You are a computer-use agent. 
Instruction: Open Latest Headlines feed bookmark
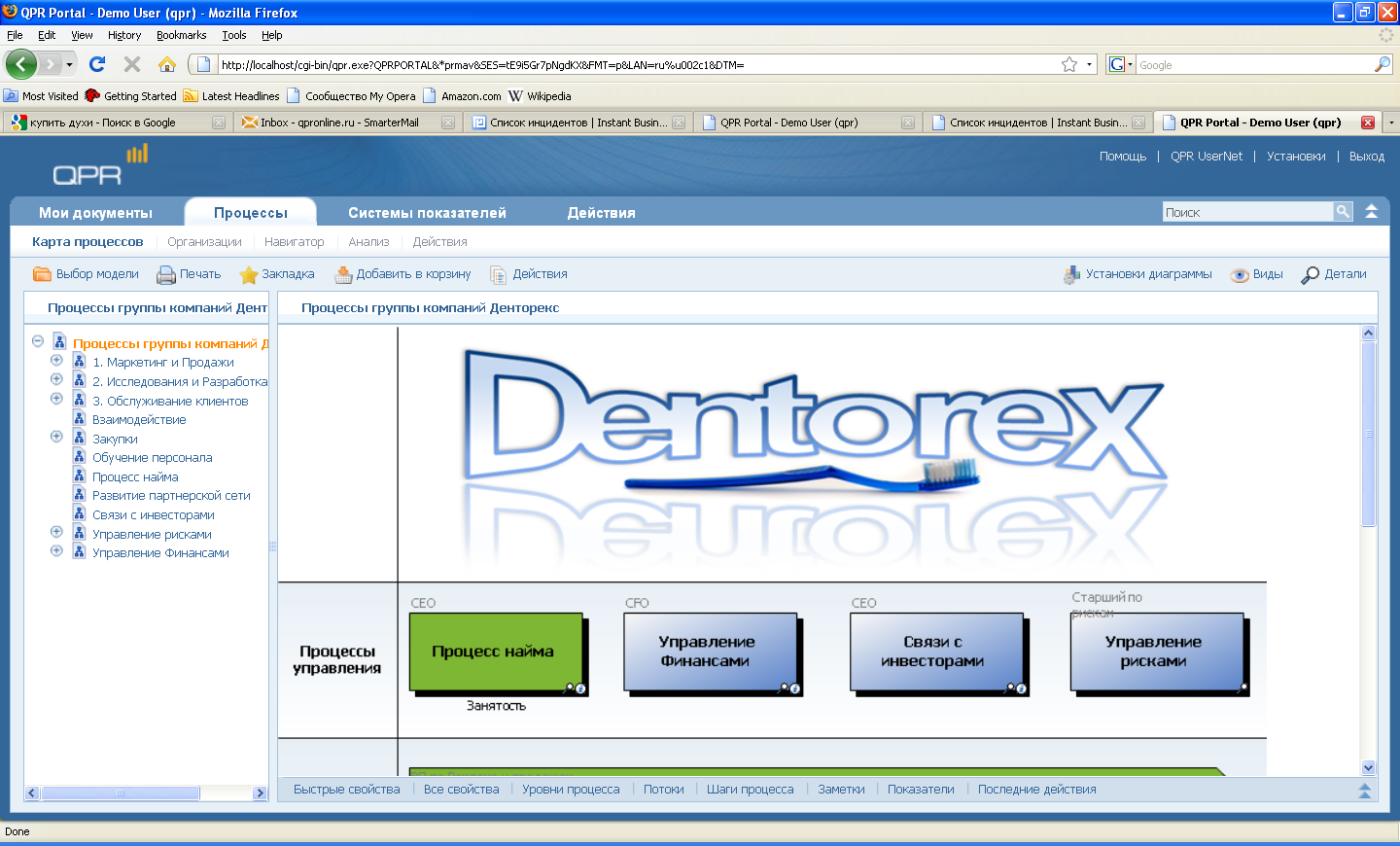tap(231, 95)
